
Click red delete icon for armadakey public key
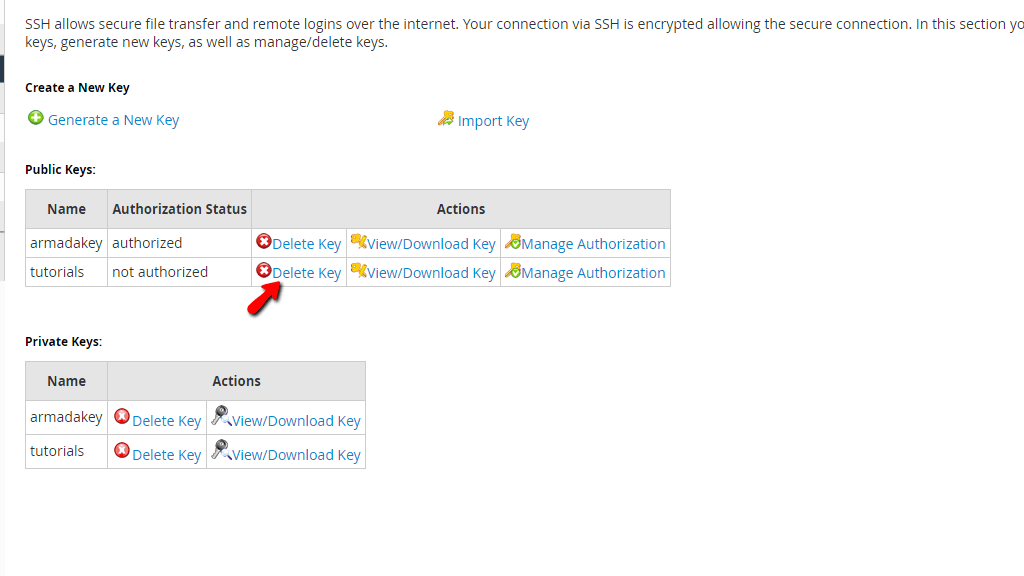[264, 242]
